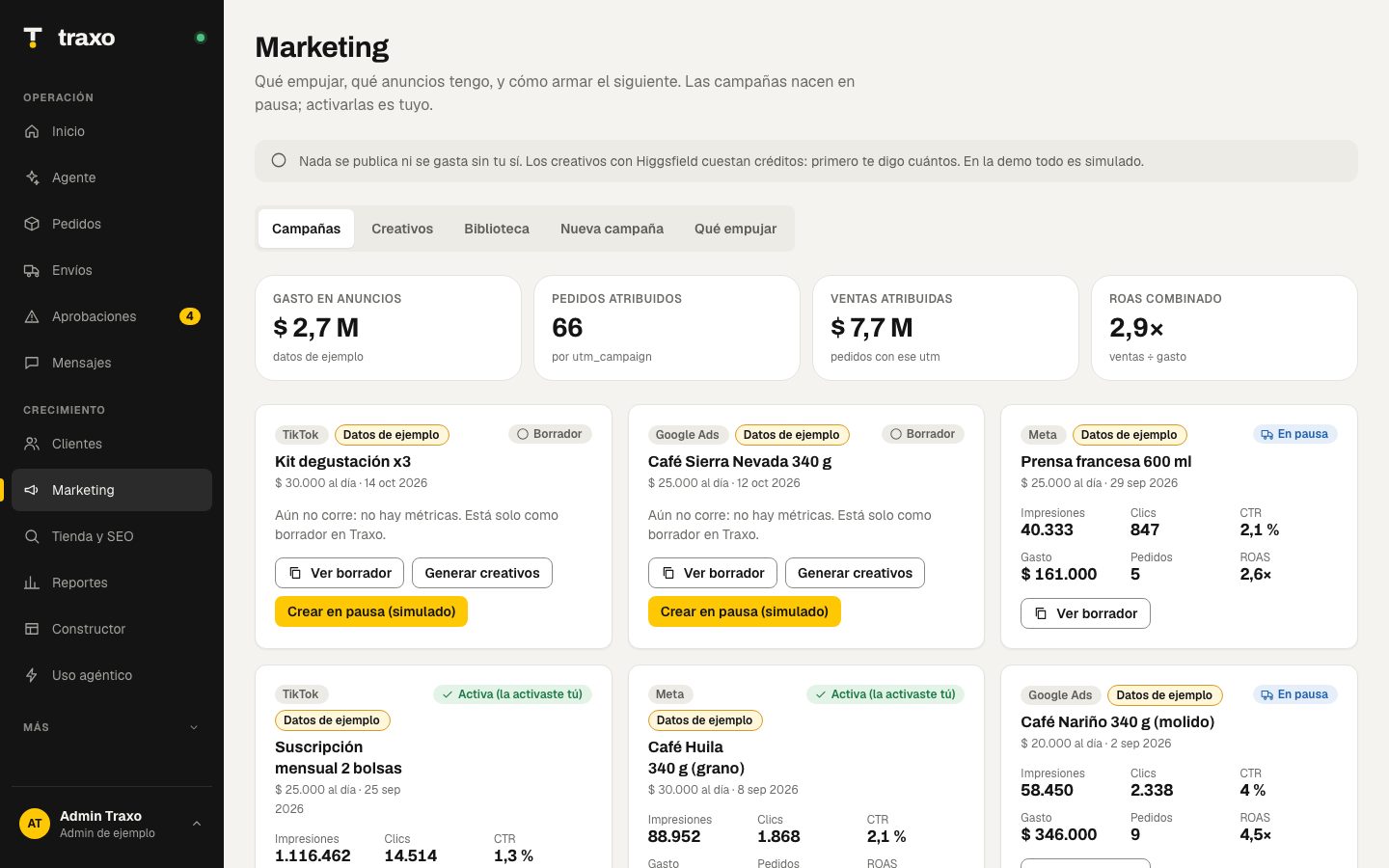This screenshot has width=1389, height=868.
Task: Click the Borrador circle icon on Café Sierra Nevada
Action: 896,434
